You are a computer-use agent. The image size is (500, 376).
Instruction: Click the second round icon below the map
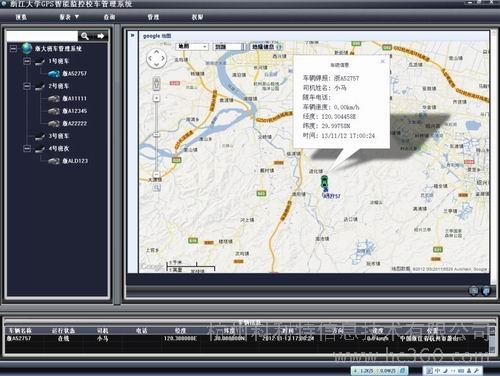pos(486,291)
